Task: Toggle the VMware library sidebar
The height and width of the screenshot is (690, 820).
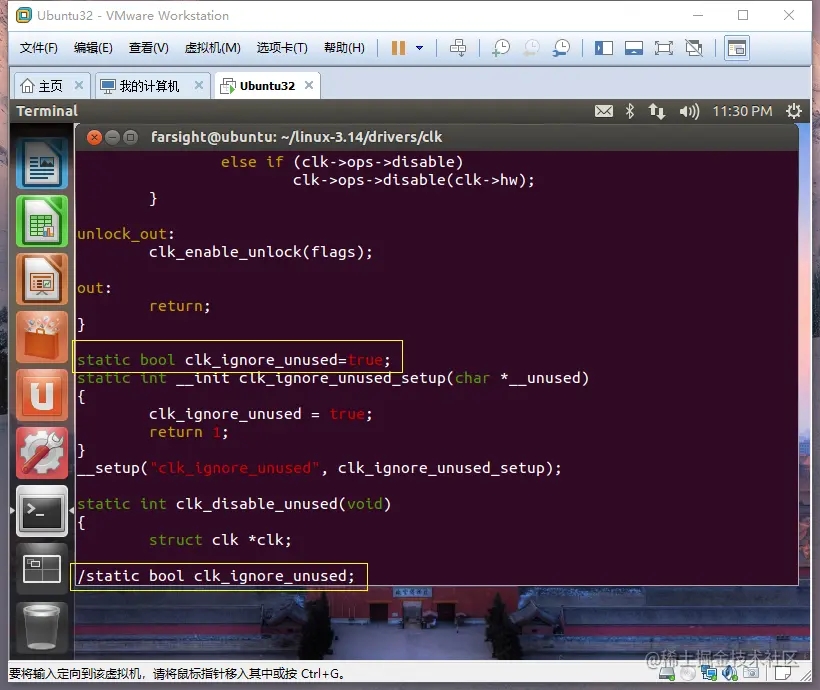Action: coord(603,48)
